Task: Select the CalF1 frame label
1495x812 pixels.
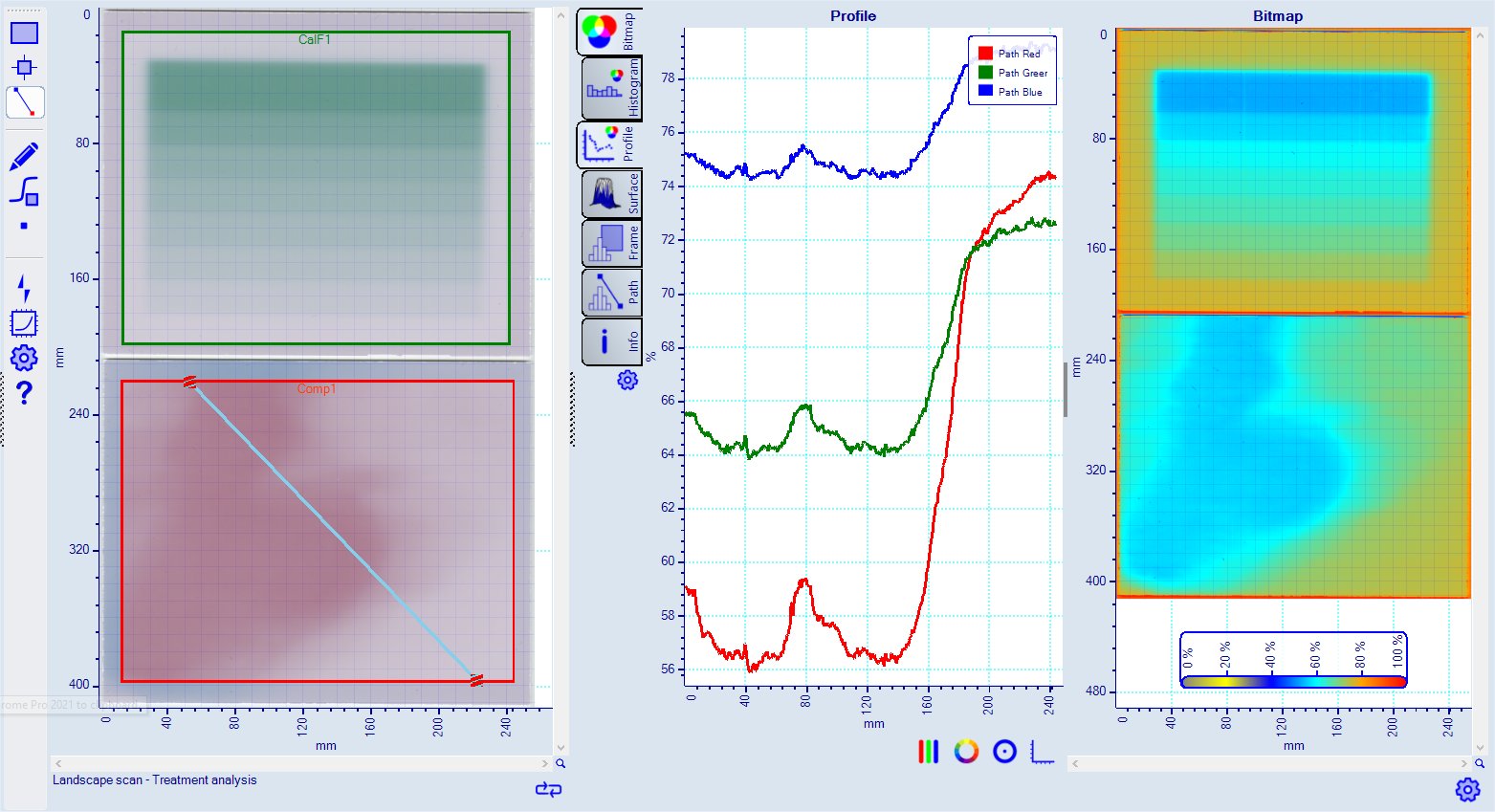Action: [315, 40]
